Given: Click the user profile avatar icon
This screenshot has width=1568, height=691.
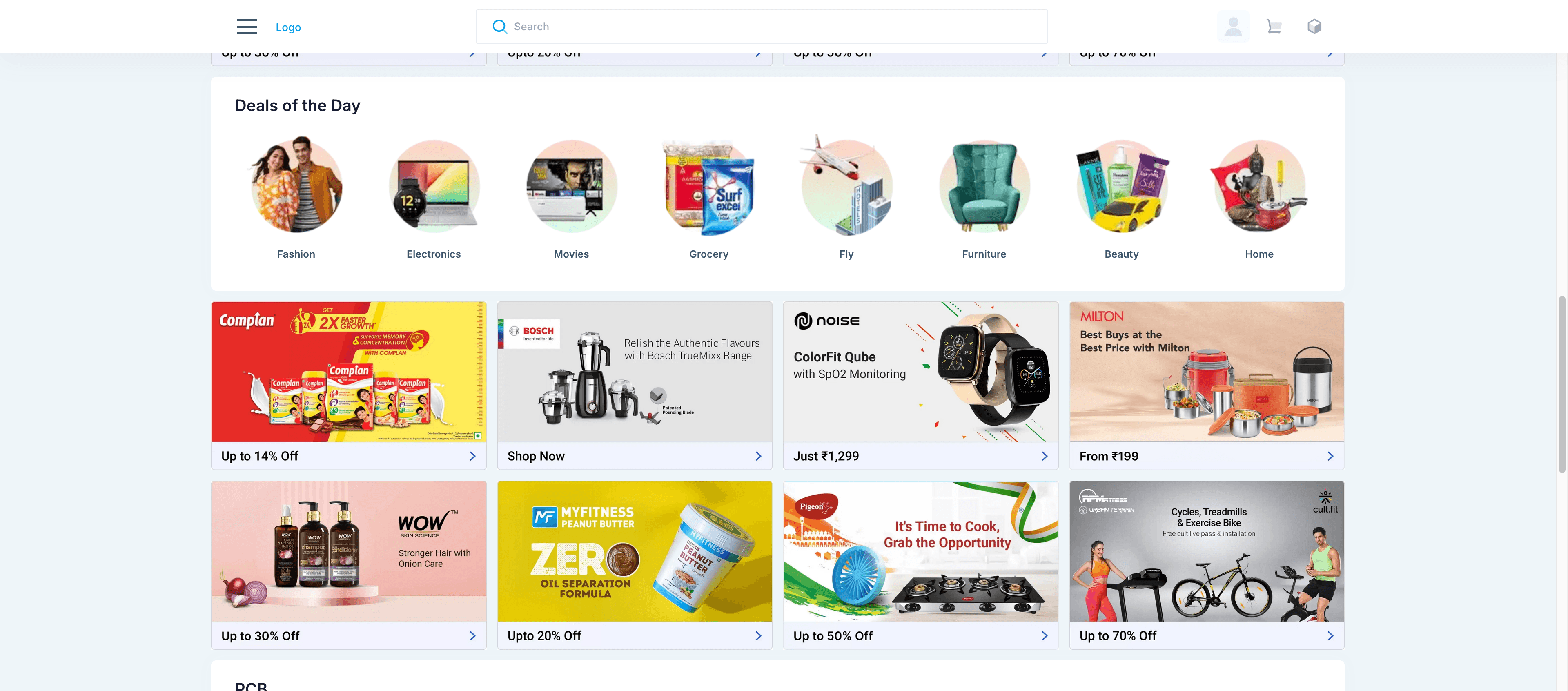Looking at the screenshot, I should (x=1233, y=27).
